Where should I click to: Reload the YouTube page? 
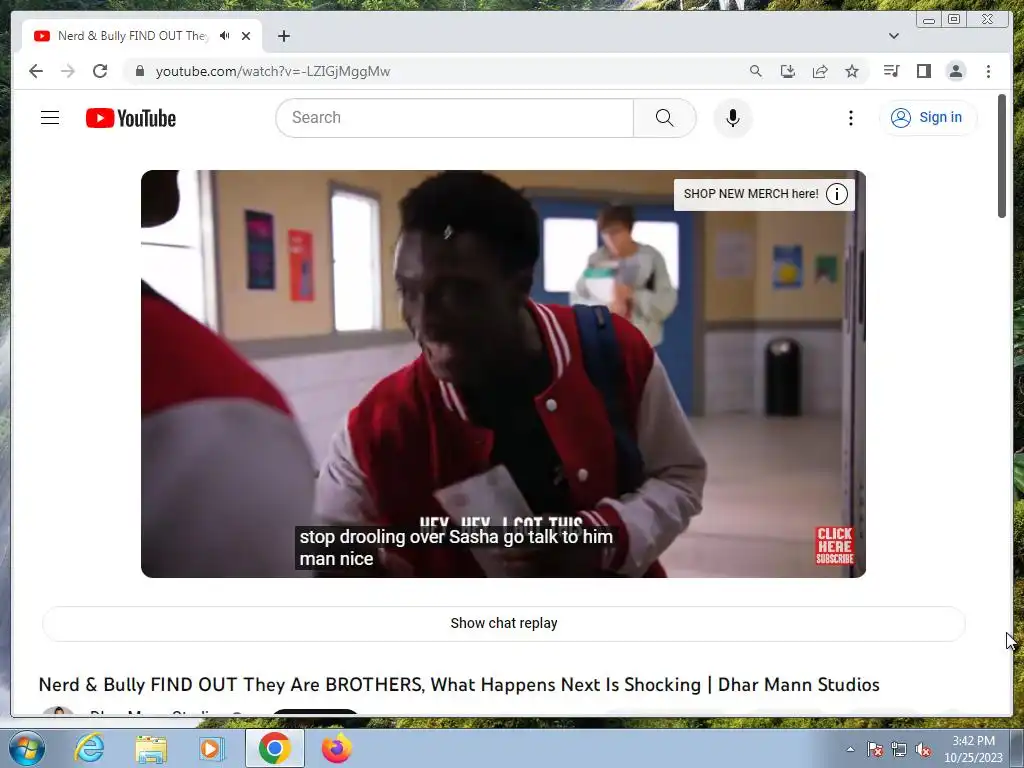100,71
